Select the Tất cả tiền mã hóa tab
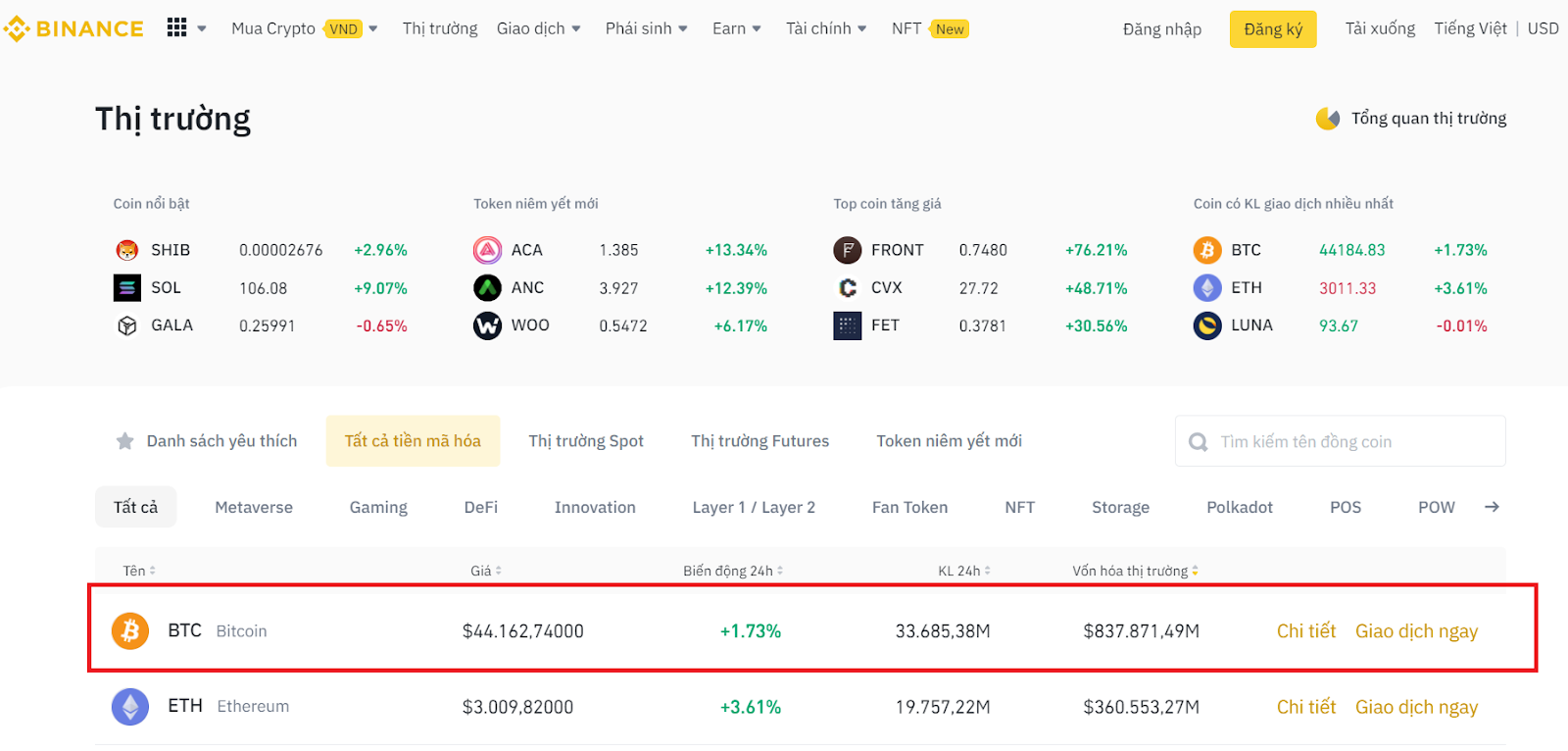The height and width of the screenshot is (751, 1568). coord(413,441)
